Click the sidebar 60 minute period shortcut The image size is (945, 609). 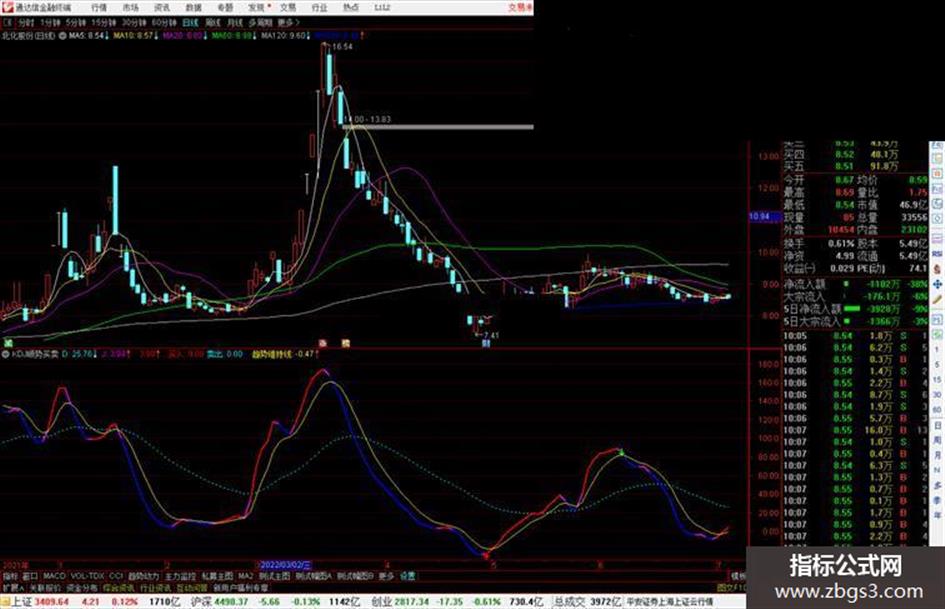click(x=937, y=410)
